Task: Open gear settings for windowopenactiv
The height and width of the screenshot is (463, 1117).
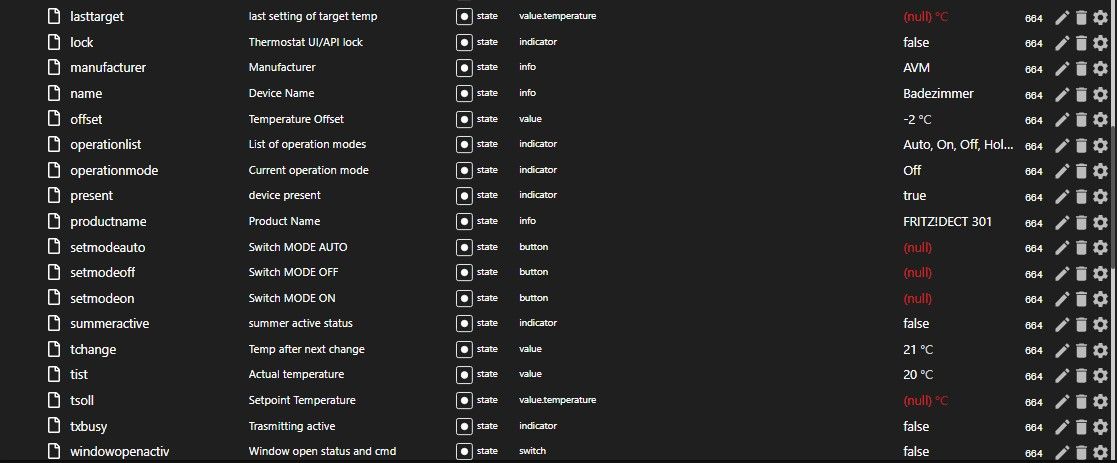Action: coord(1100,452)
